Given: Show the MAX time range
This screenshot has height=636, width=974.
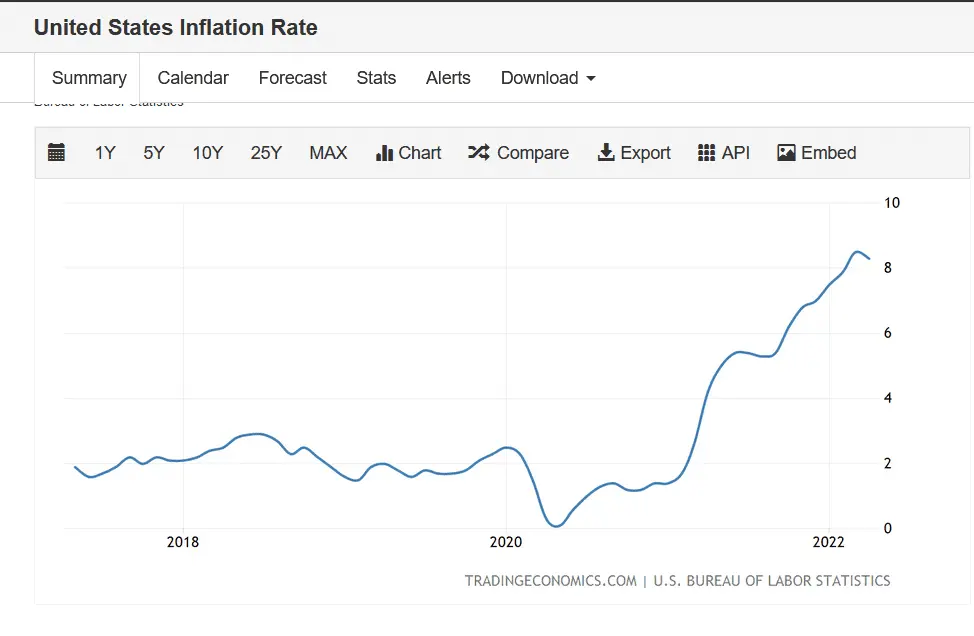Looking at the screenshot, I should click(x=328, y=153).
